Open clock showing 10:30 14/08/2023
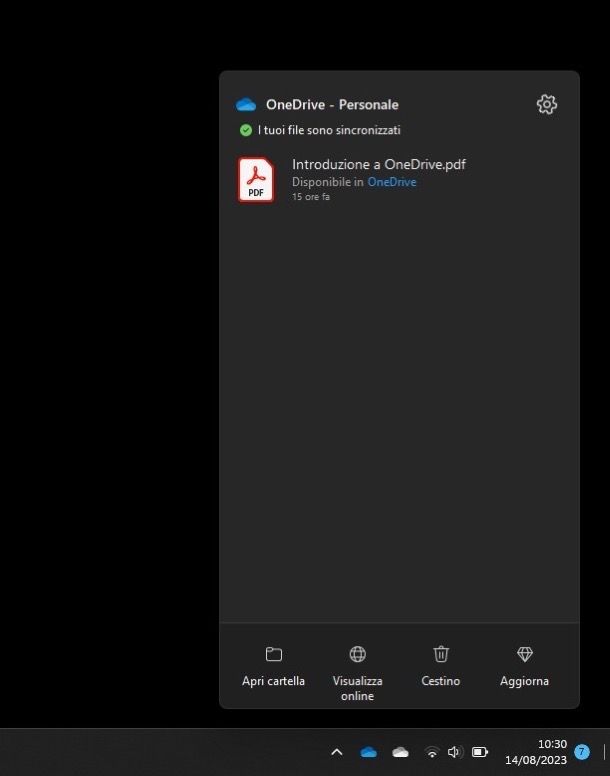 click(536, 752)
